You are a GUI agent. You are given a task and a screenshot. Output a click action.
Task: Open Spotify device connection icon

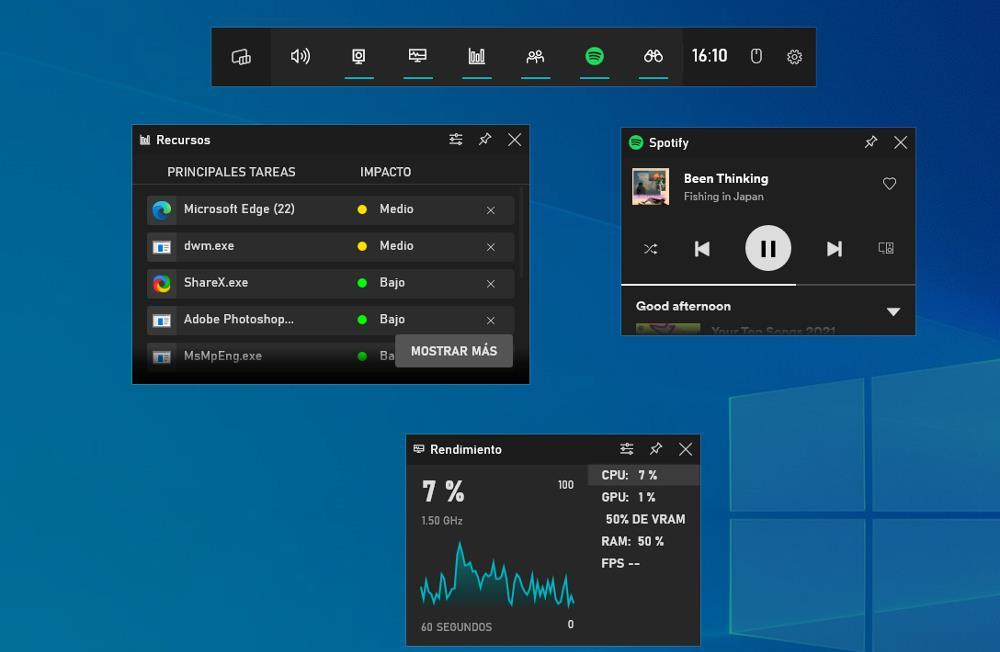click(x=884, y=248)
